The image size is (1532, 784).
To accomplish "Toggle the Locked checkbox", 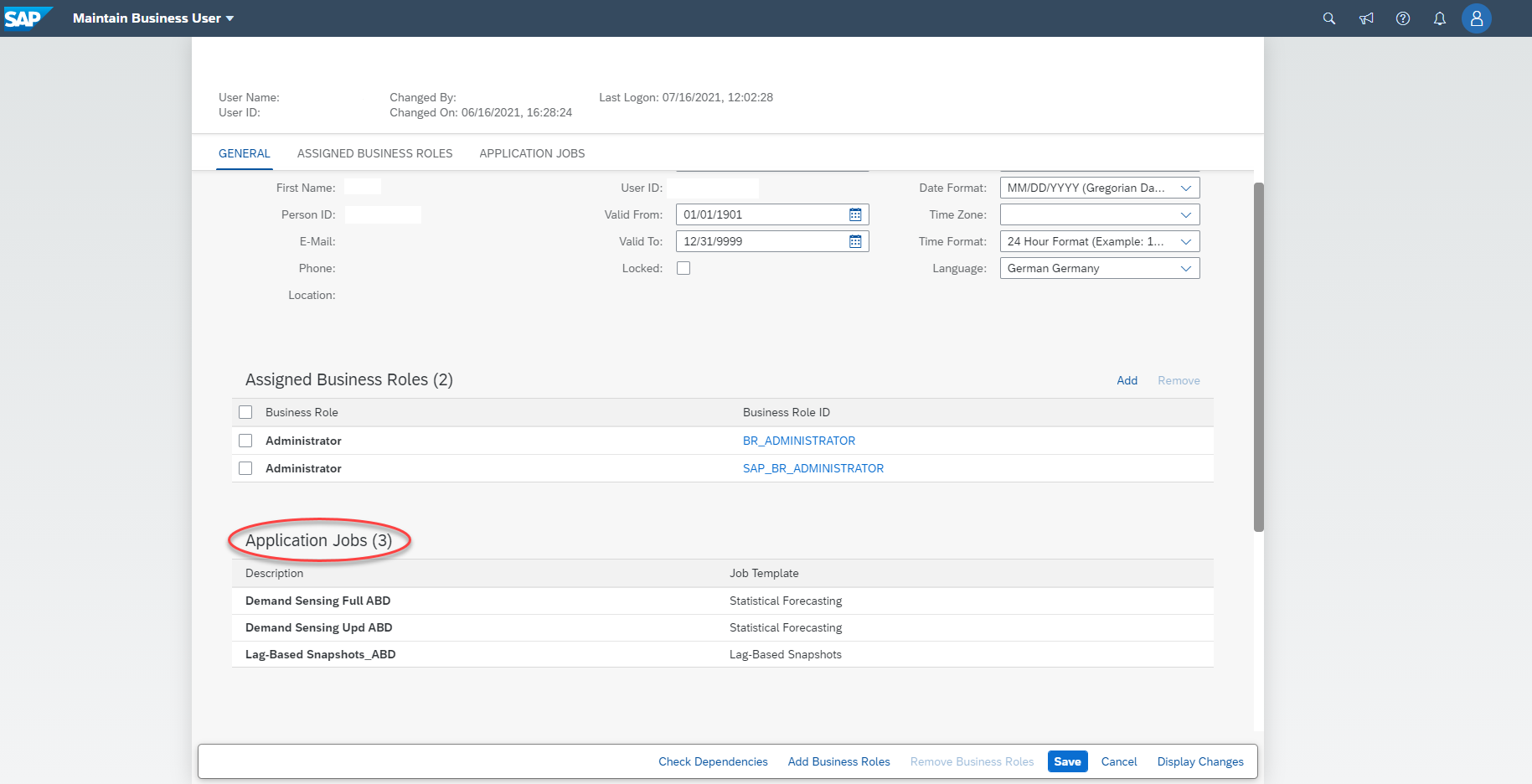I will pyautogui.click(x=683, y=268).
